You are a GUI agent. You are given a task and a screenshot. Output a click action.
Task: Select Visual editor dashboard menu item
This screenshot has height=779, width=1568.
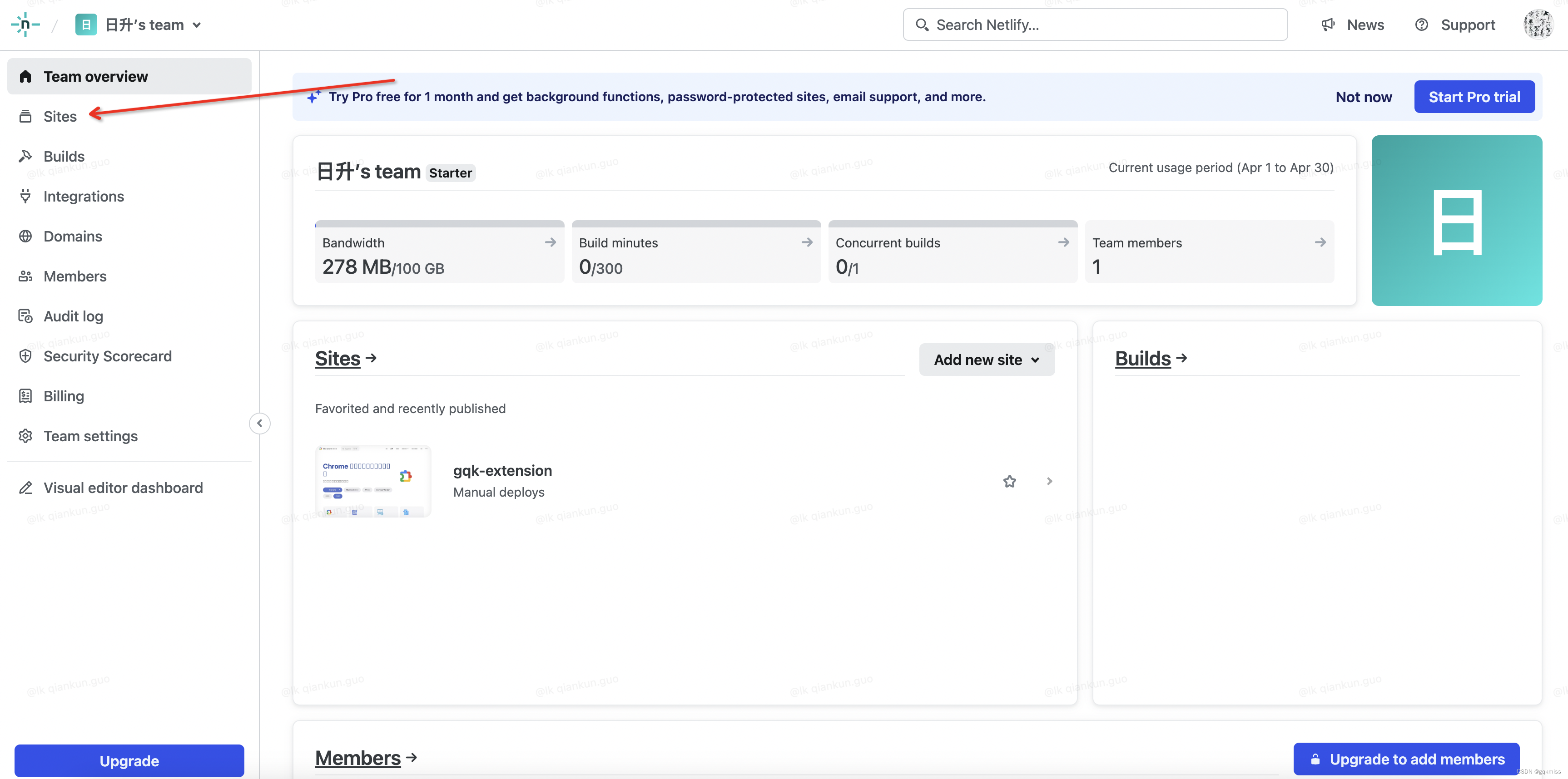point(123,488)
